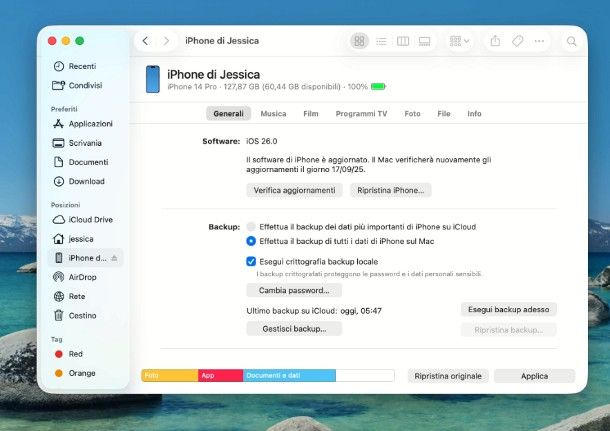Click the battery indicator icon
610x431 pixels.
[378, 86]
